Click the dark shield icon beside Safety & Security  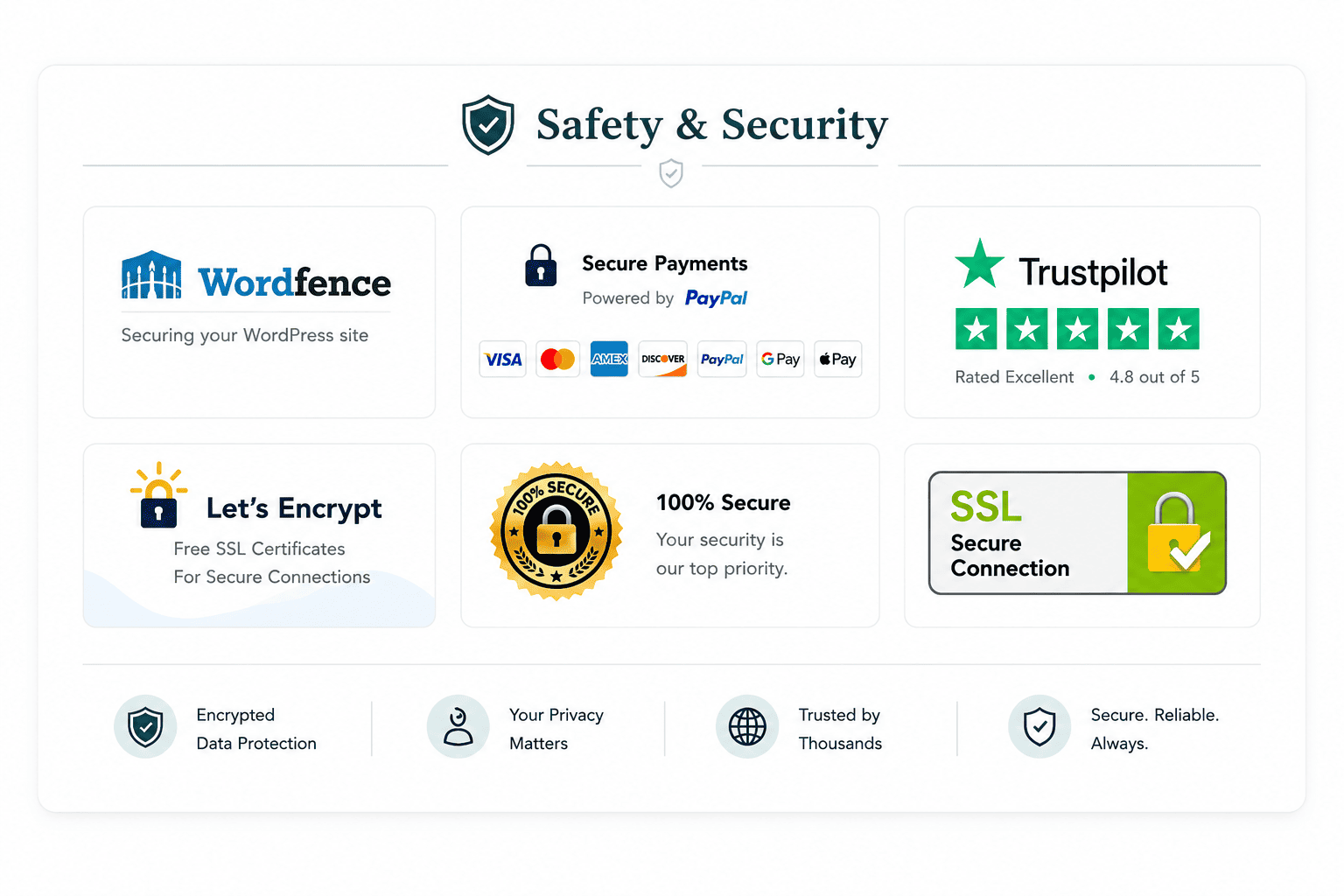point(488,124)
